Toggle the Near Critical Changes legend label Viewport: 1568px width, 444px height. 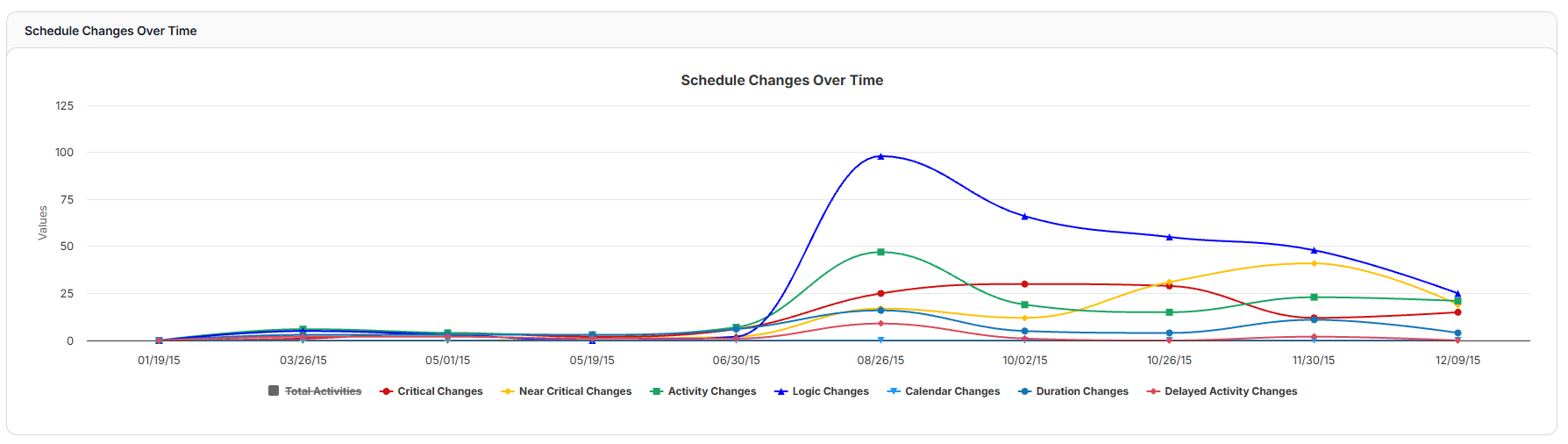tap(574, 391)
